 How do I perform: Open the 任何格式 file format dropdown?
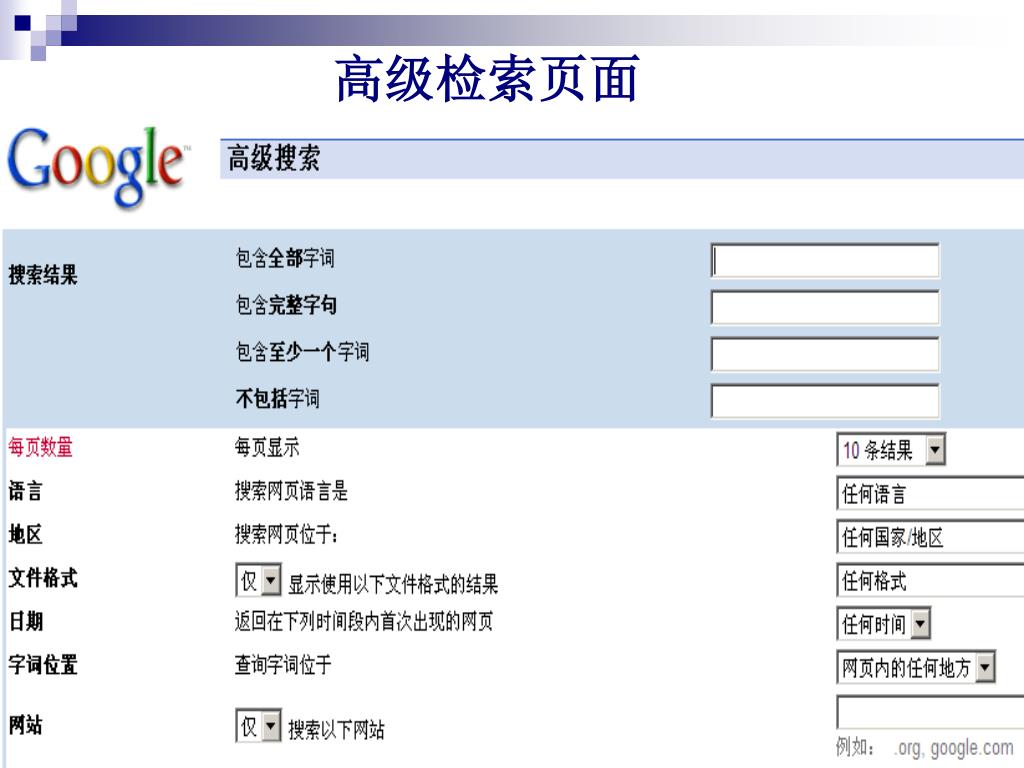[930, 581]
